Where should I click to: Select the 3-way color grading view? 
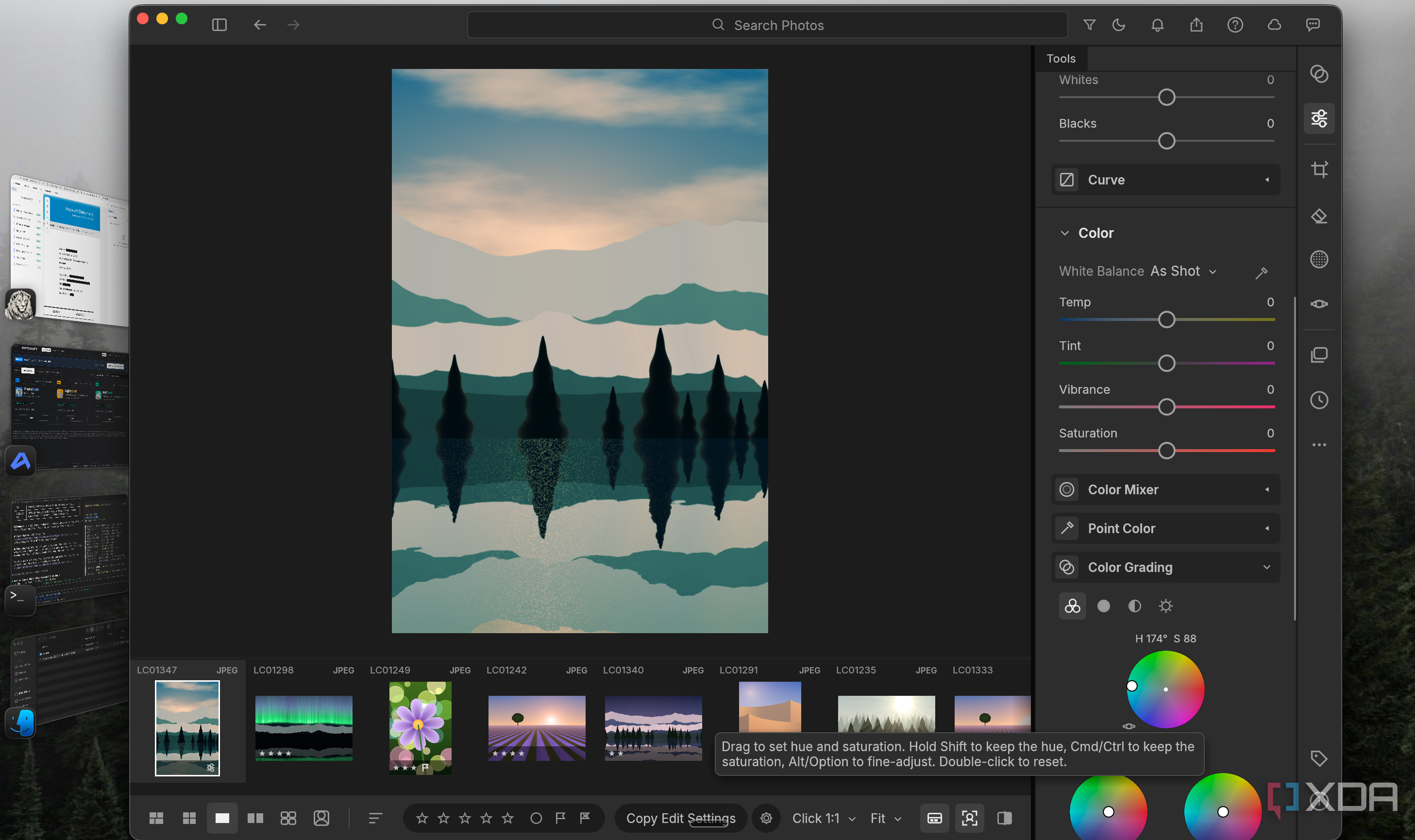click(x=1072, y=606)
